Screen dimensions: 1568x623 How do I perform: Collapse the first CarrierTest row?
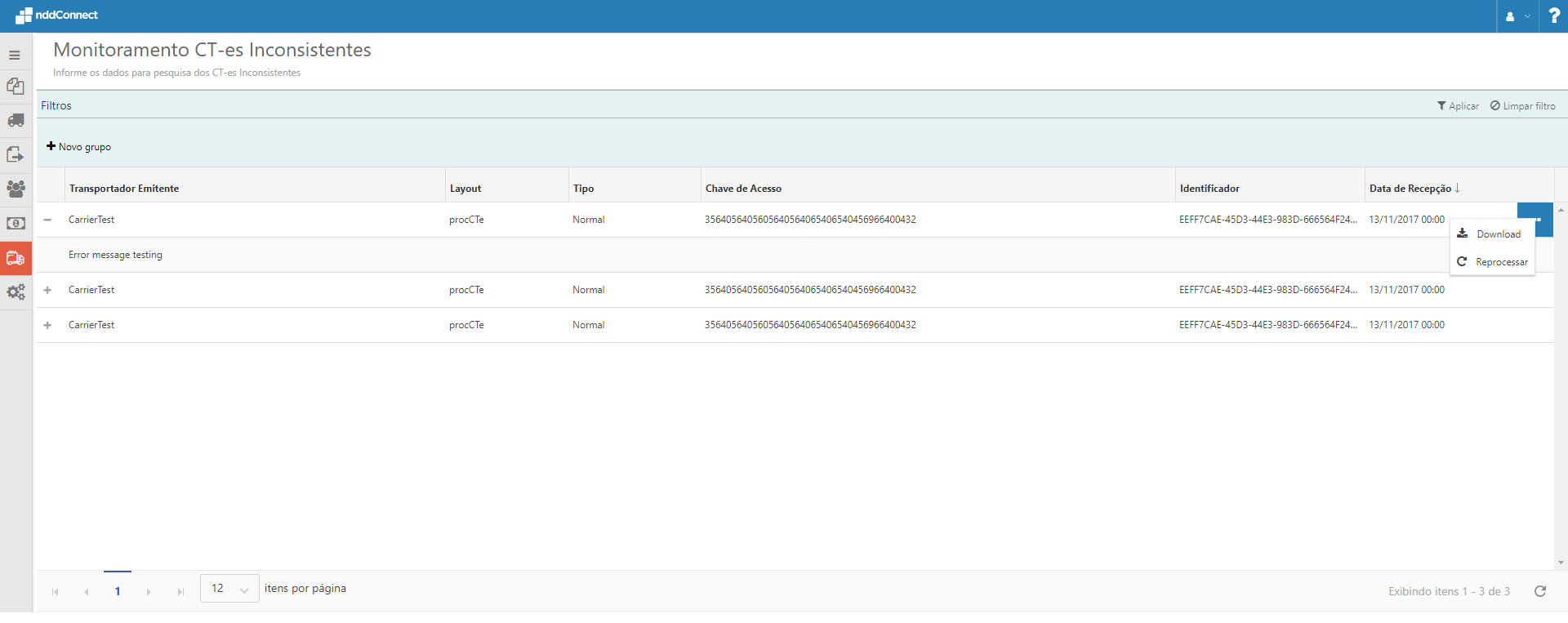tap(47, 220)
